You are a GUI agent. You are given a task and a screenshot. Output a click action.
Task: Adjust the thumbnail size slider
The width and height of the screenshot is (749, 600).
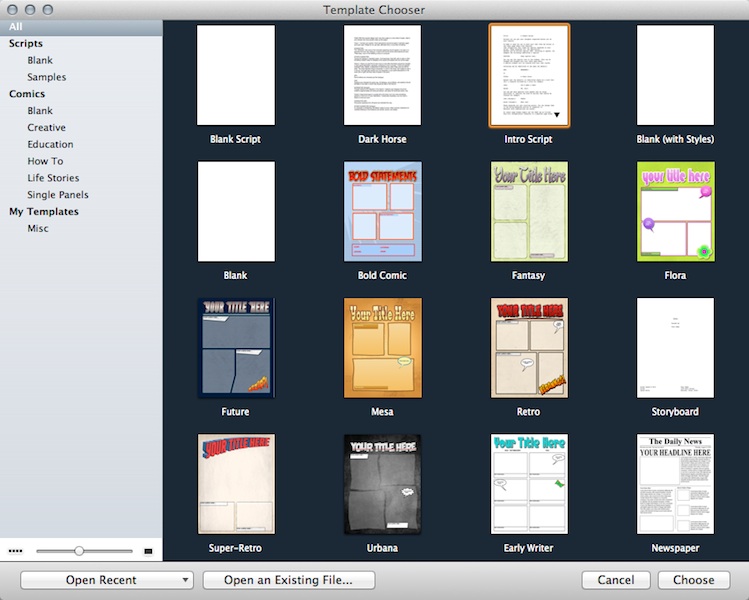pos(79,551)
